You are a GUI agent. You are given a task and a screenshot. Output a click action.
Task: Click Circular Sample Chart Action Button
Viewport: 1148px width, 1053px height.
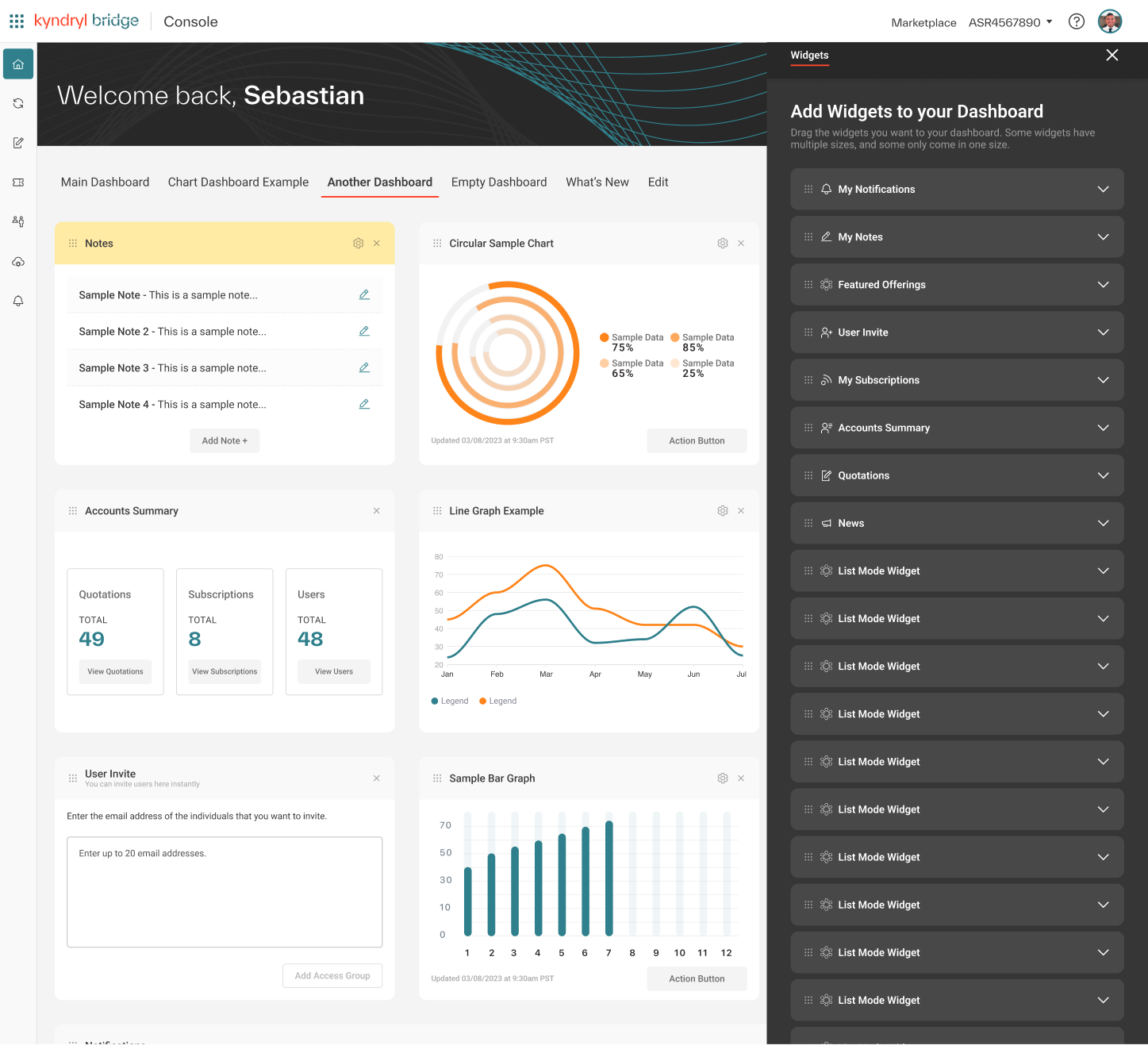(x=697, y=441)
